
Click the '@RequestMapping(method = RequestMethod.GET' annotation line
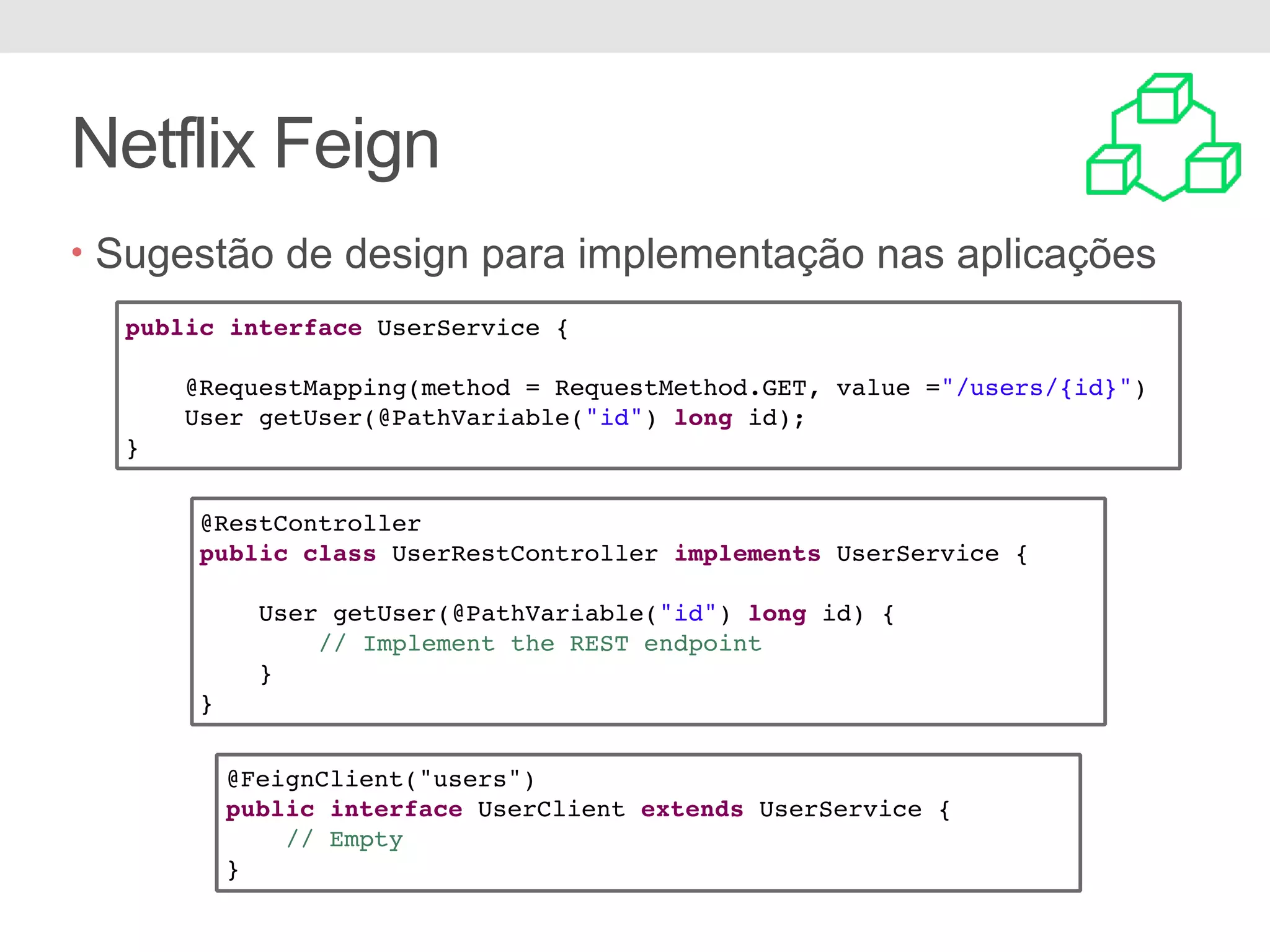666,389
